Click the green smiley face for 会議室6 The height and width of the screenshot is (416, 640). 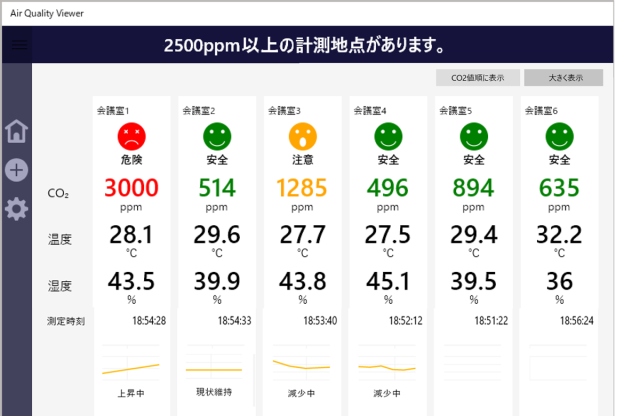[560, 136]
